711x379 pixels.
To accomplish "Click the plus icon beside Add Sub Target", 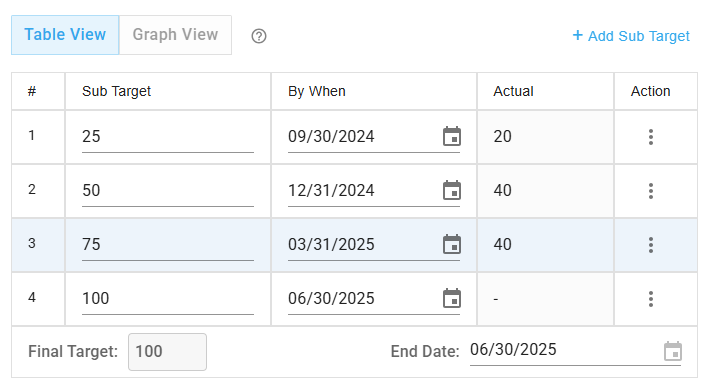I will point(577,35).
